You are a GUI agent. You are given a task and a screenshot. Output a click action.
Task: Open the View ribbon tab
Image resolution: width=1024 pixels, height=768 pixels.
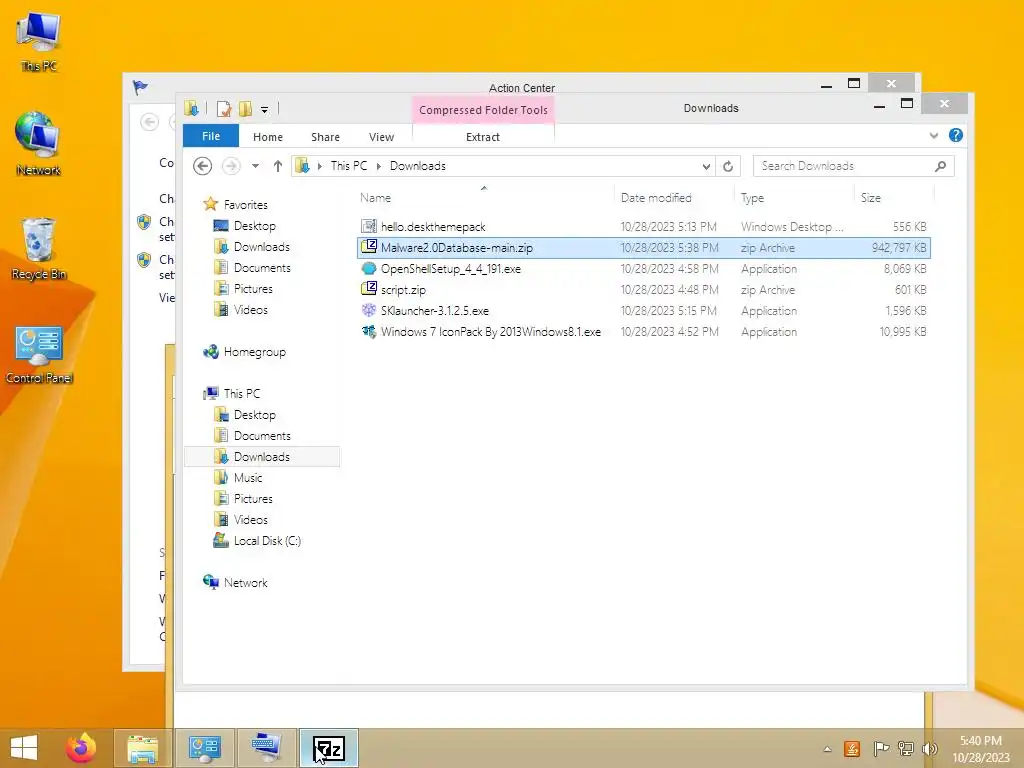(x=381, y=136)
